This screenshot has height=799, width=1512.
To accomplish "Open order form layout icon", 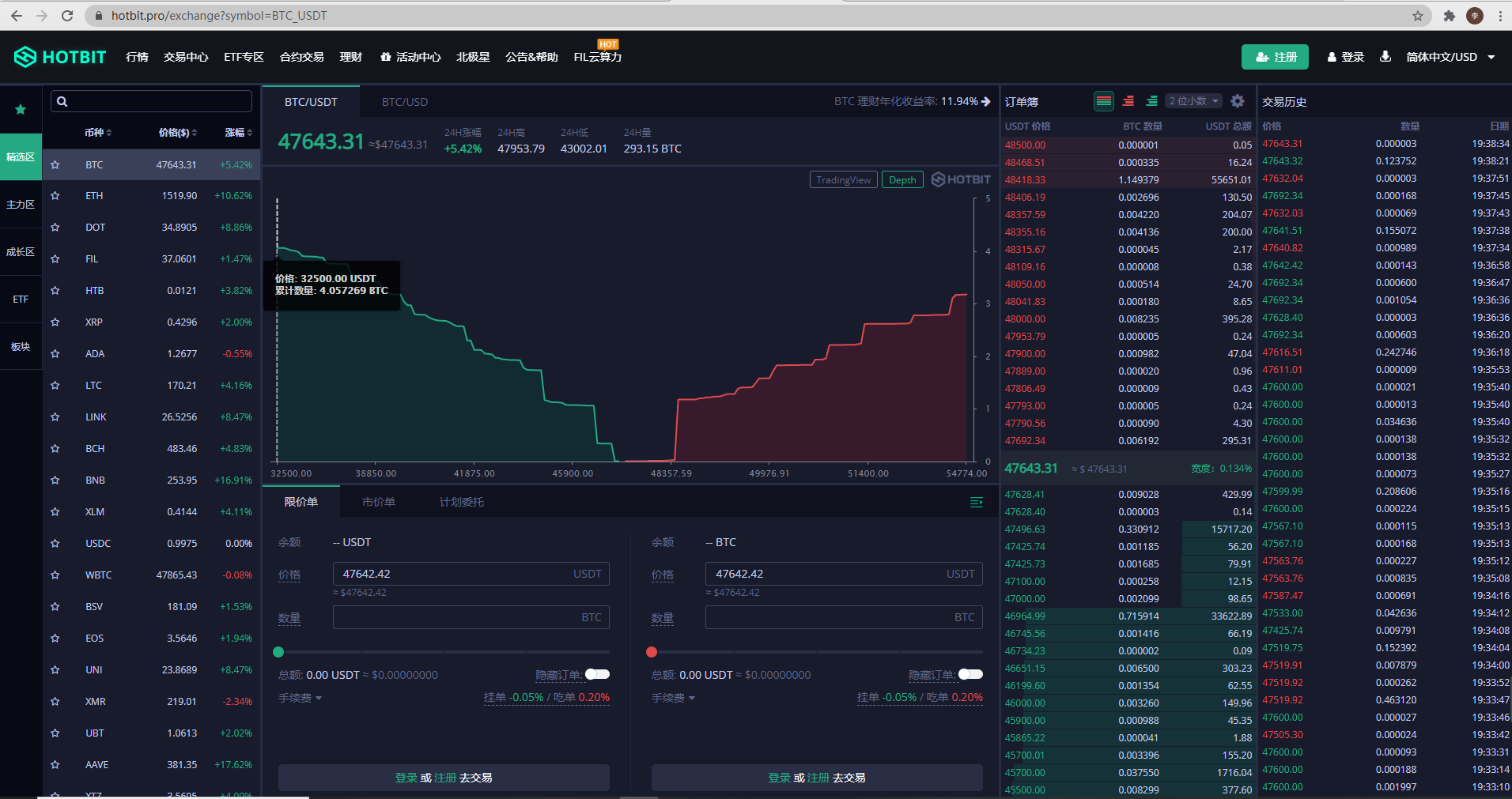I will pos(977,503).
